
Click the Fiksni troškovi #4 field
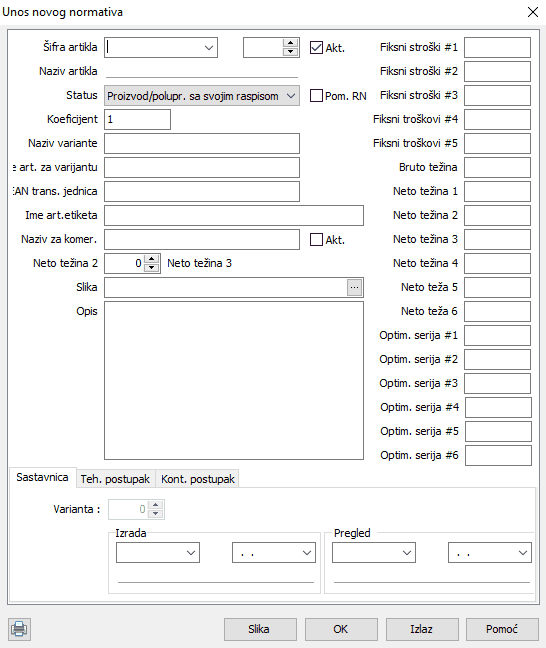click(x=497, y=119)
